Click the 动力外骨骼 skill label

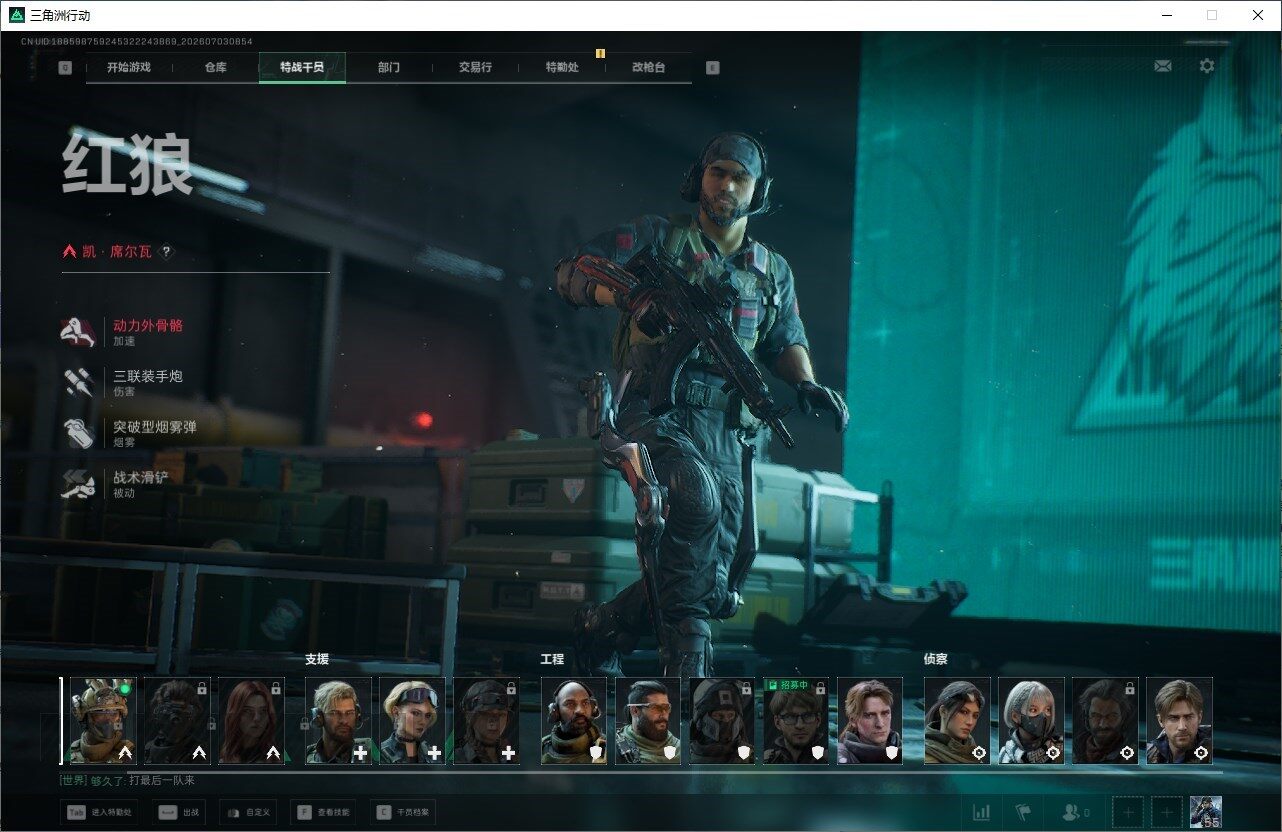pos(148,326)
